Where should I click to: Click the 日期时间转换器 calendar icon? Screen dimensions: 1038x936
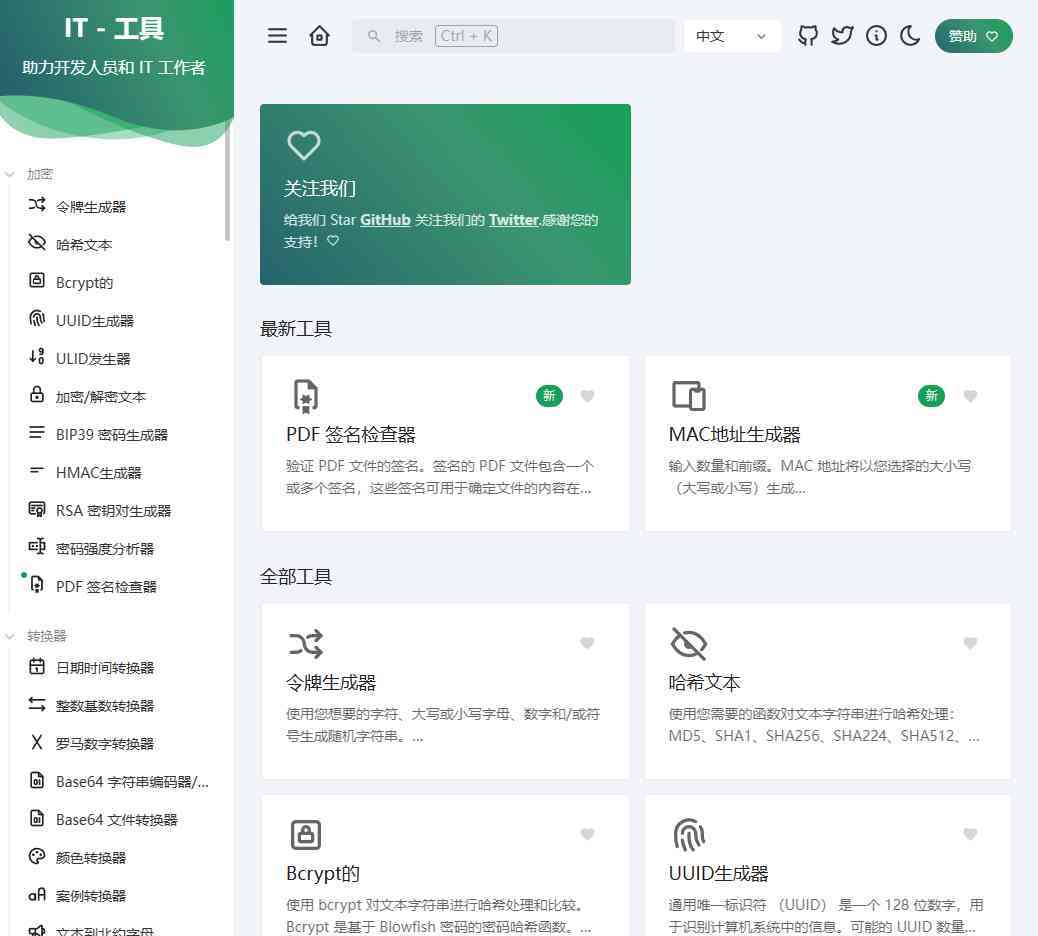[37, 666]
